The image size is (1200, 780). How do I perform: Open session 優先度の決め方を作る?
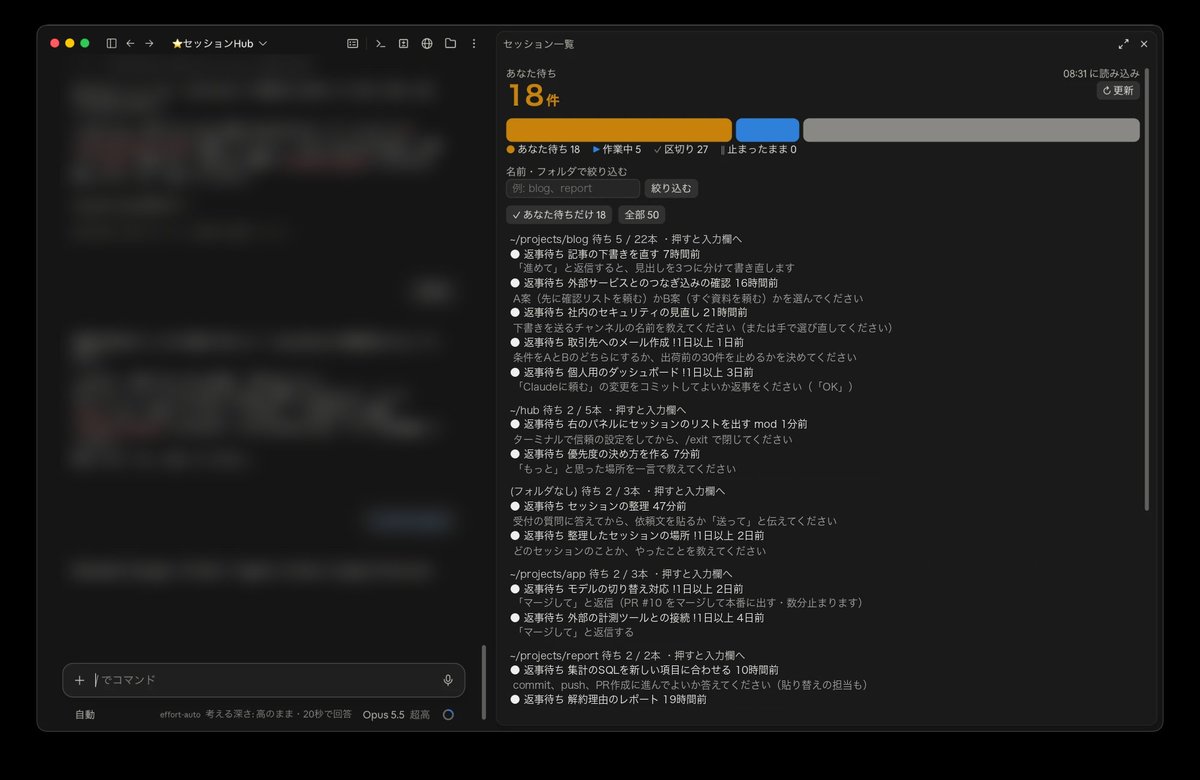[x=605, y=454]
